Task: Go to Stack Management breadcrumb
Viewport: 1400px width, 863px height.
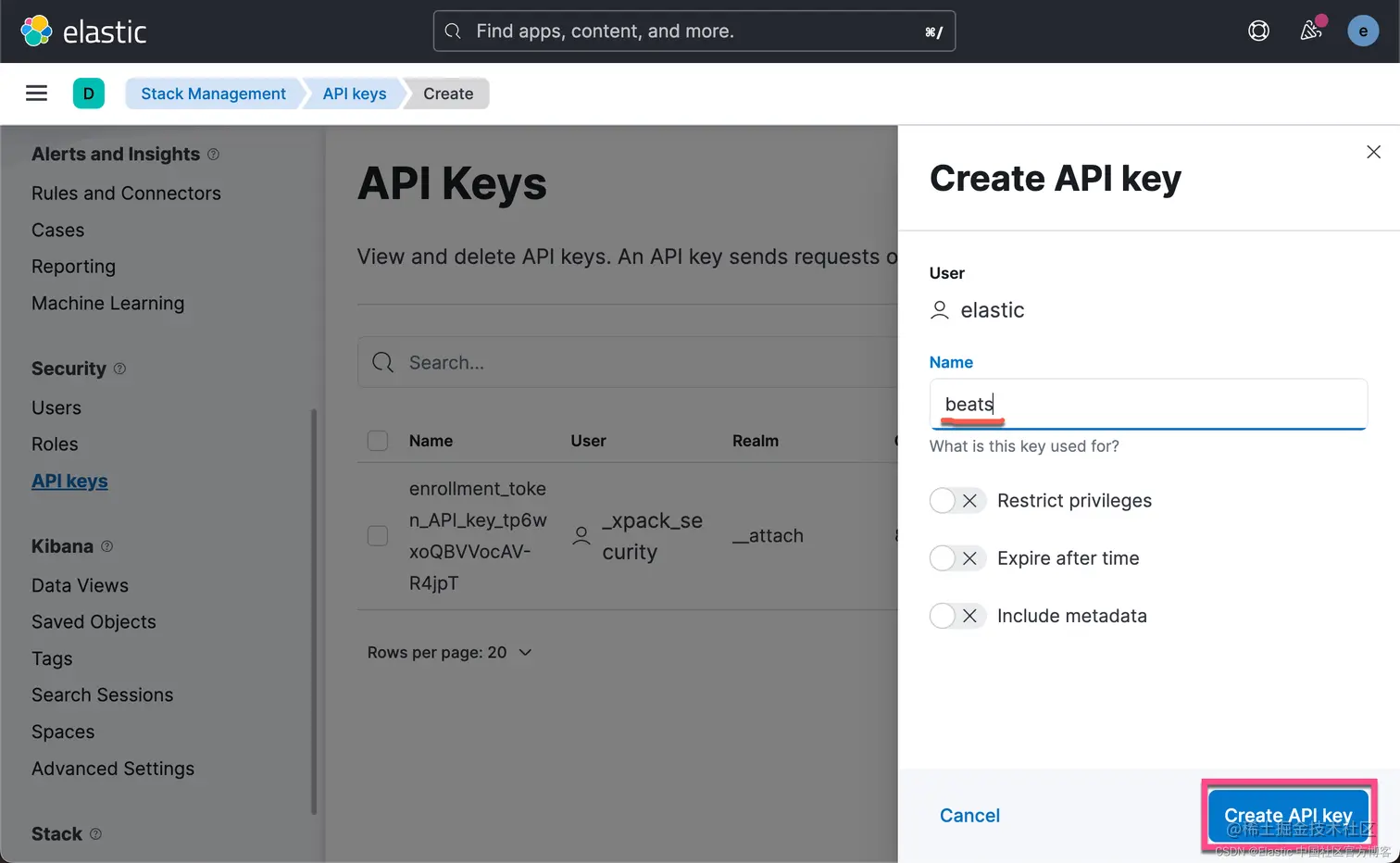Action: coord(213,94)
